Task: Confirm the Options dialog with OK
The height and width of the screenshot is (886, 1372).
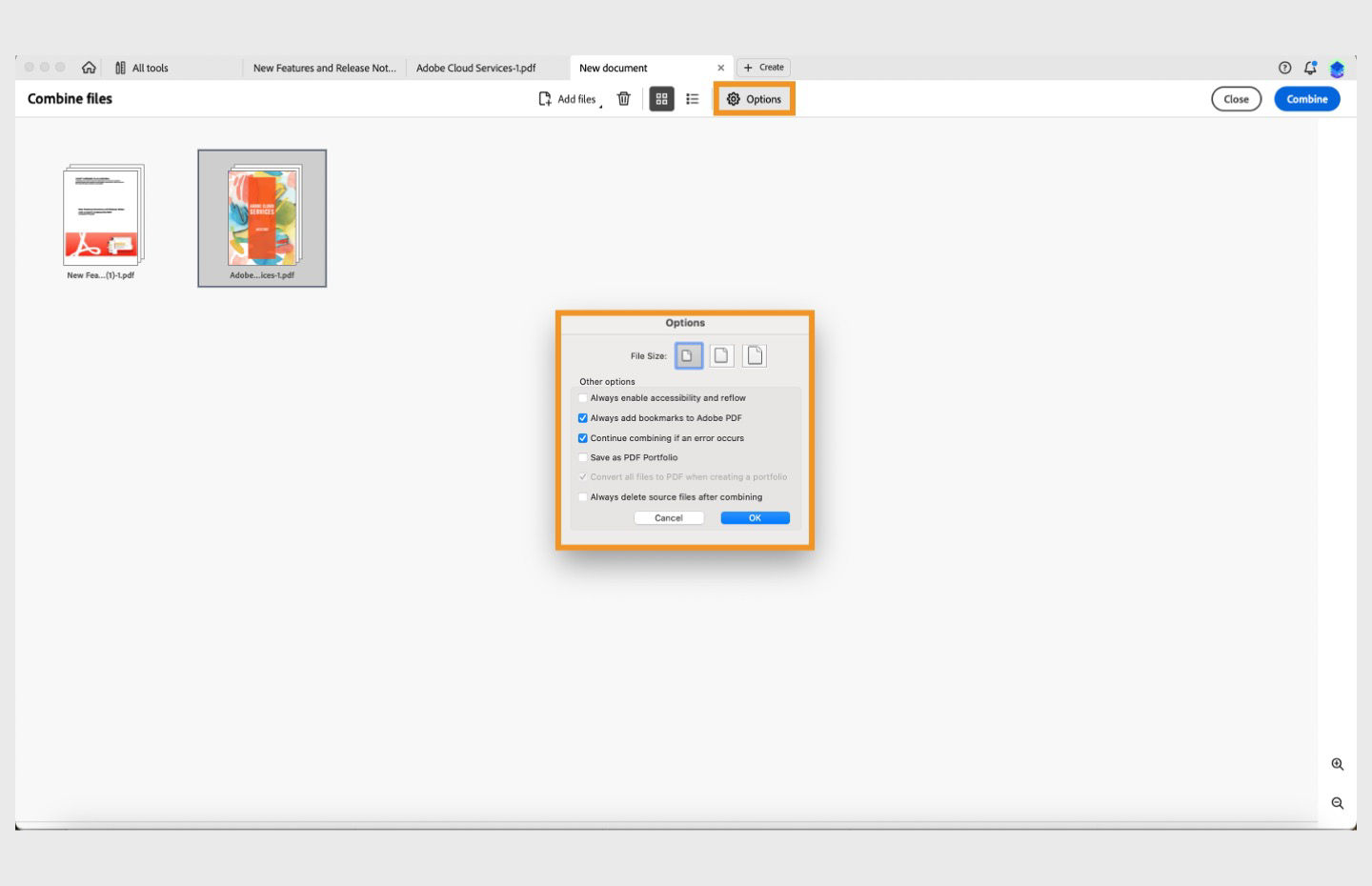Action: 755,518
